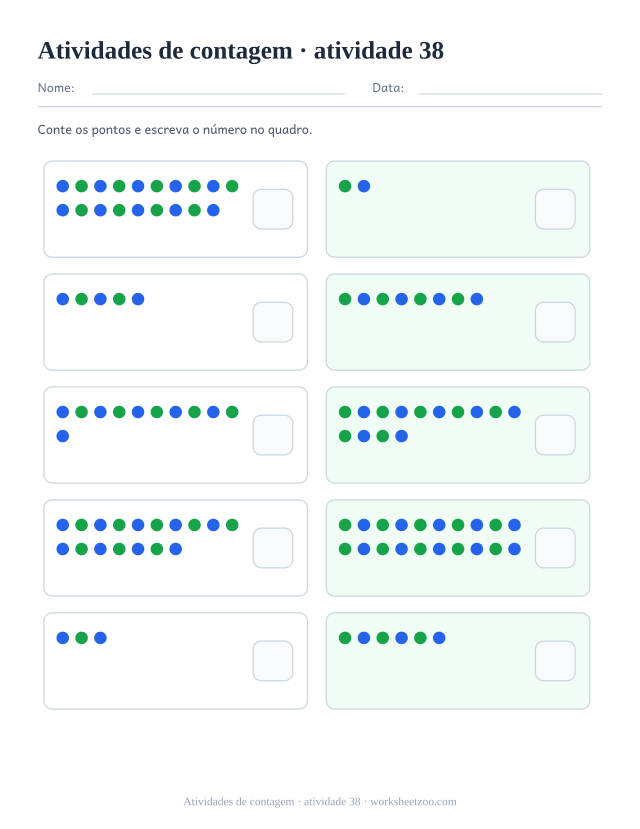Image resolution: width=640 pixels, height=829 pixels.
Task: Select the answer box beside six dots
Action: tap(555, 661)
